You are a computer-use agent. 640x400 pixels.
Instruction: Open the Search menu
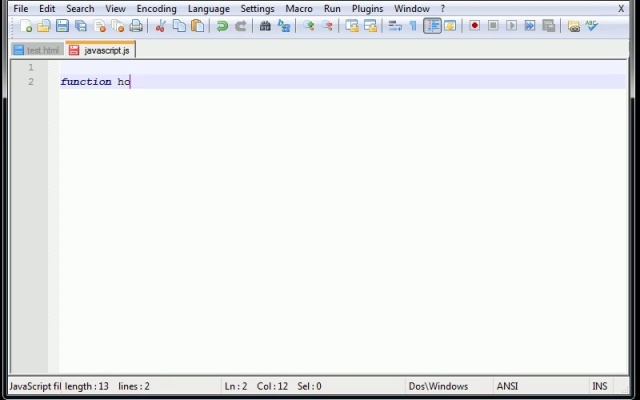(x=80, y=9)
